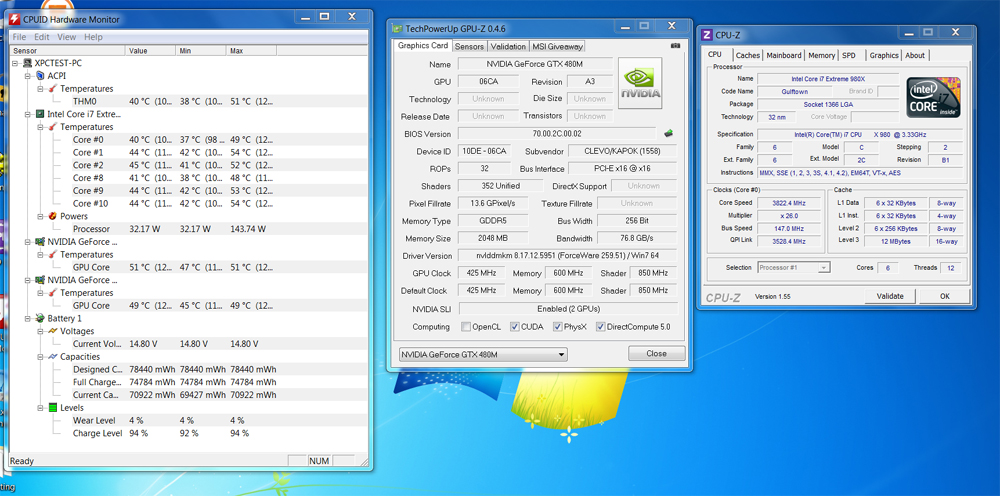Click the Sensor column header
Image resolution: width=1000 pixels, height=496 pixels.
pyautogui.click(x=68, y=50)
